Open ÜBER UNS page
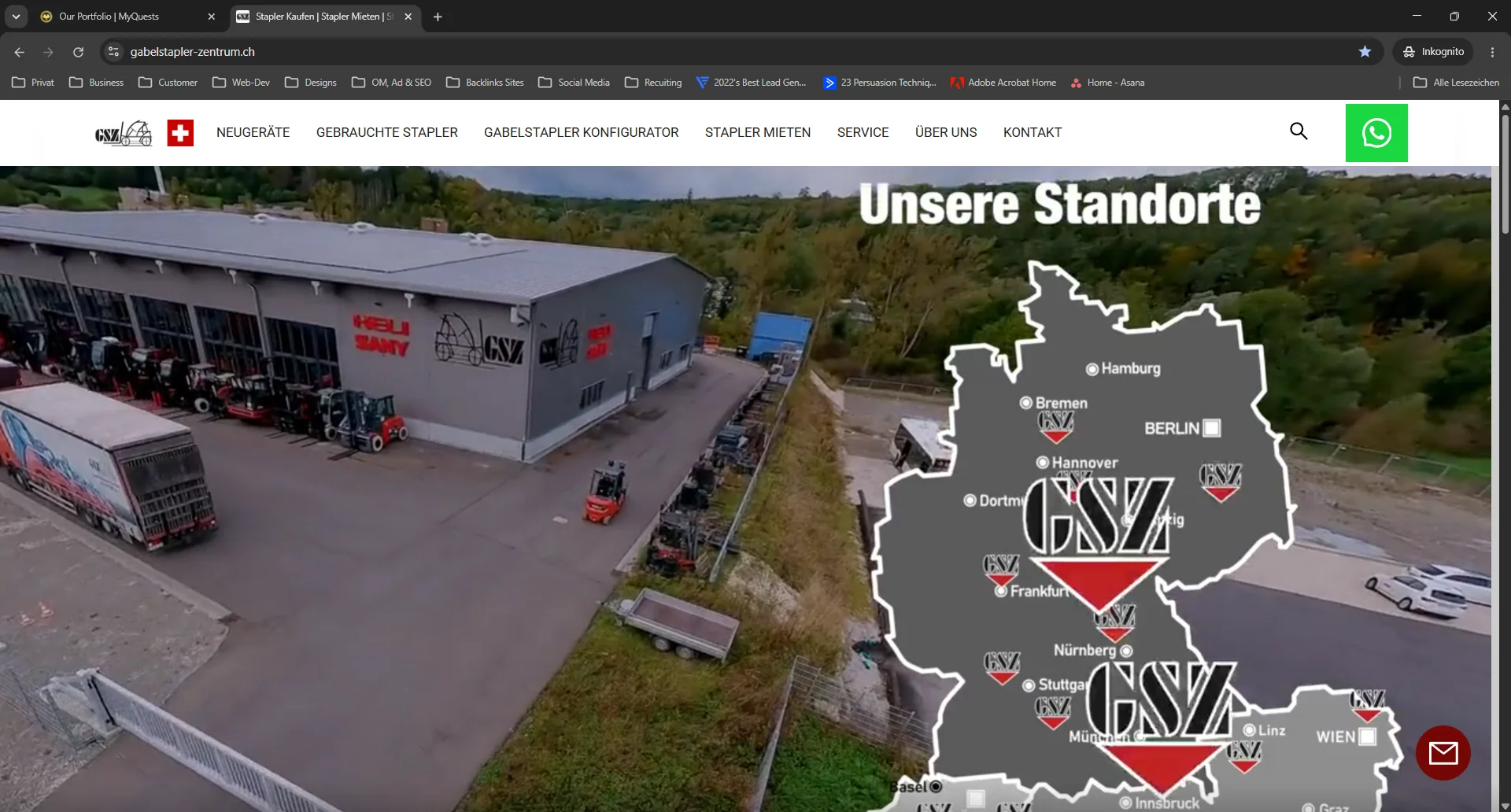This screenshot has height=812, width=1511. tap(946, 132)
